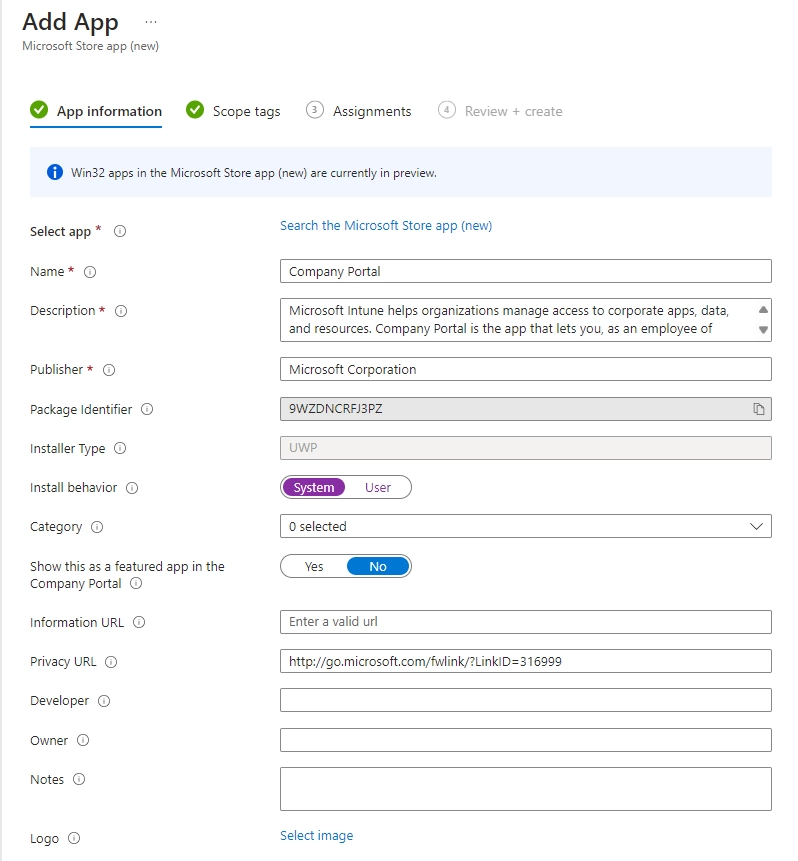Click the info icon beside Select app
The height and width of the screenshot is (861, 798).
pyautogui.click(x=120, y=231)
